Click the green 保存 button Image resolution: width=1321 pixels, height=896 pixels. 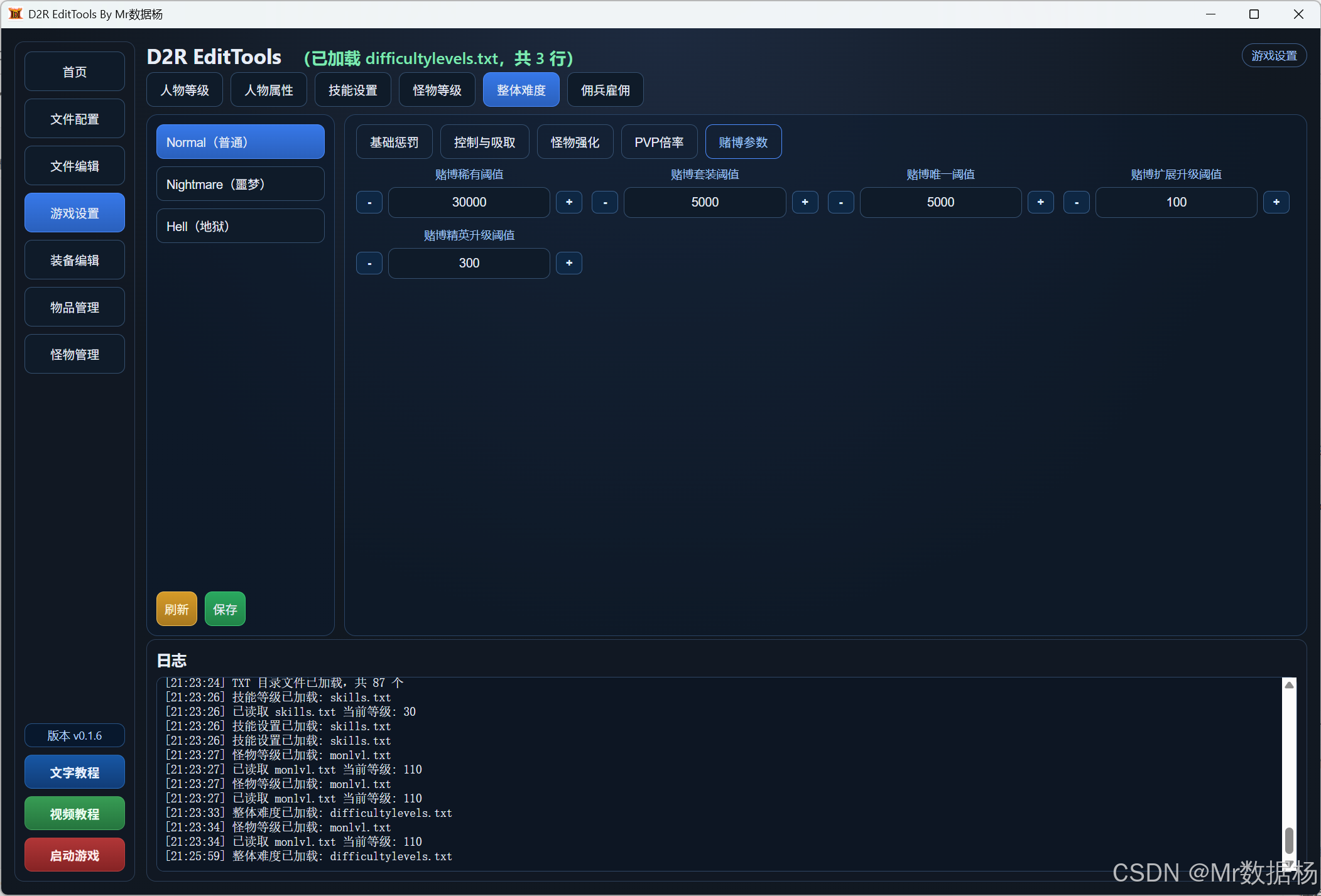(225, 609)
